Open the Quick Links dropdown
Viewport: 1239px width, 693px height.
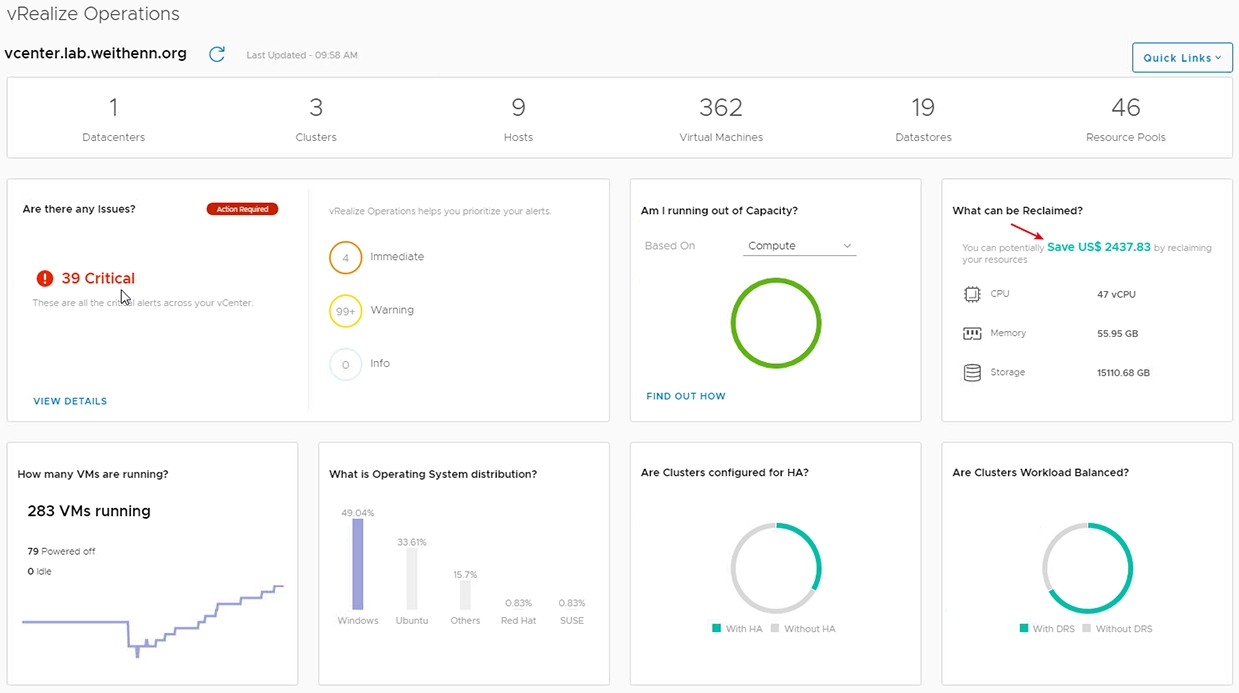pos(1182,57)
